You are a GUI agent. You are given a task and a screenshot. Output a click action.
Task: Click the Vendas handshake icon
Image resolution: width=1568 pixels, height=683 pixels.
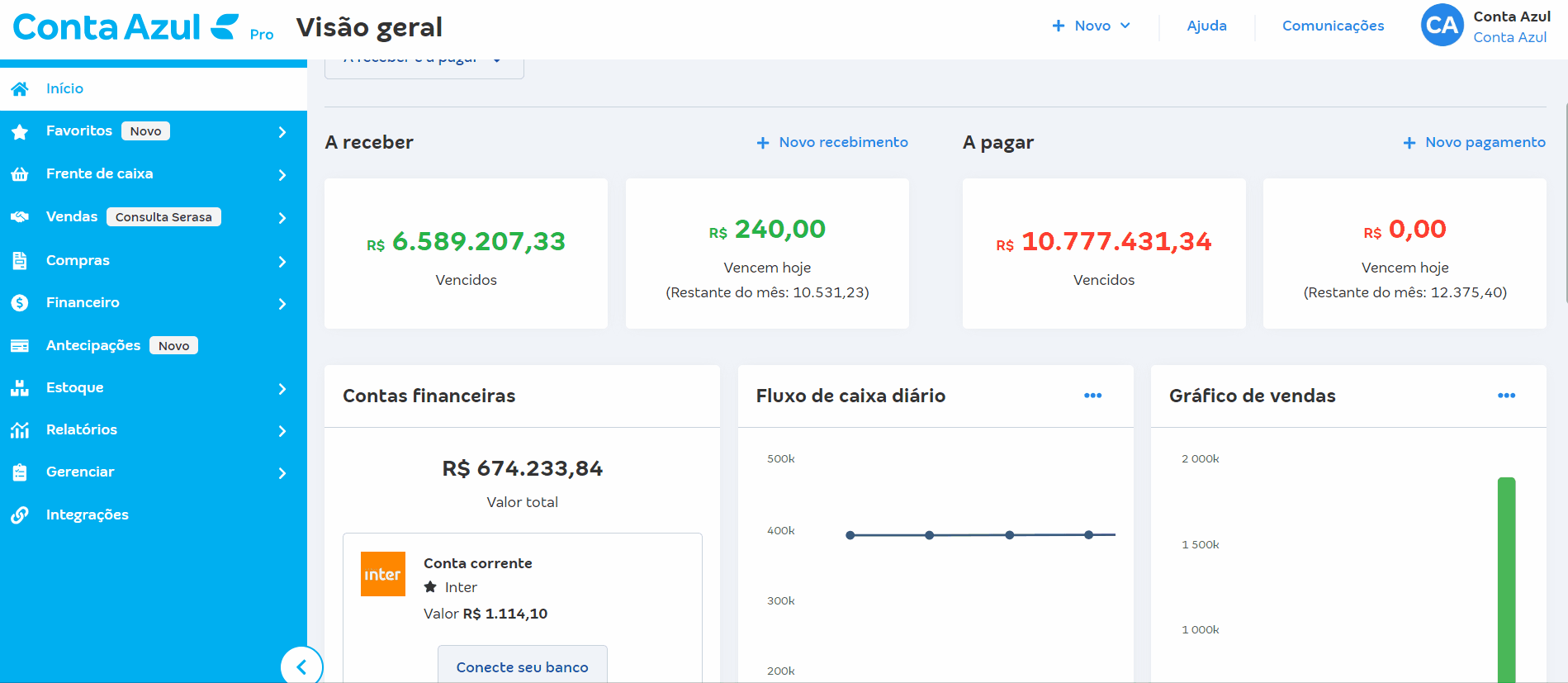tap(20, 217)
